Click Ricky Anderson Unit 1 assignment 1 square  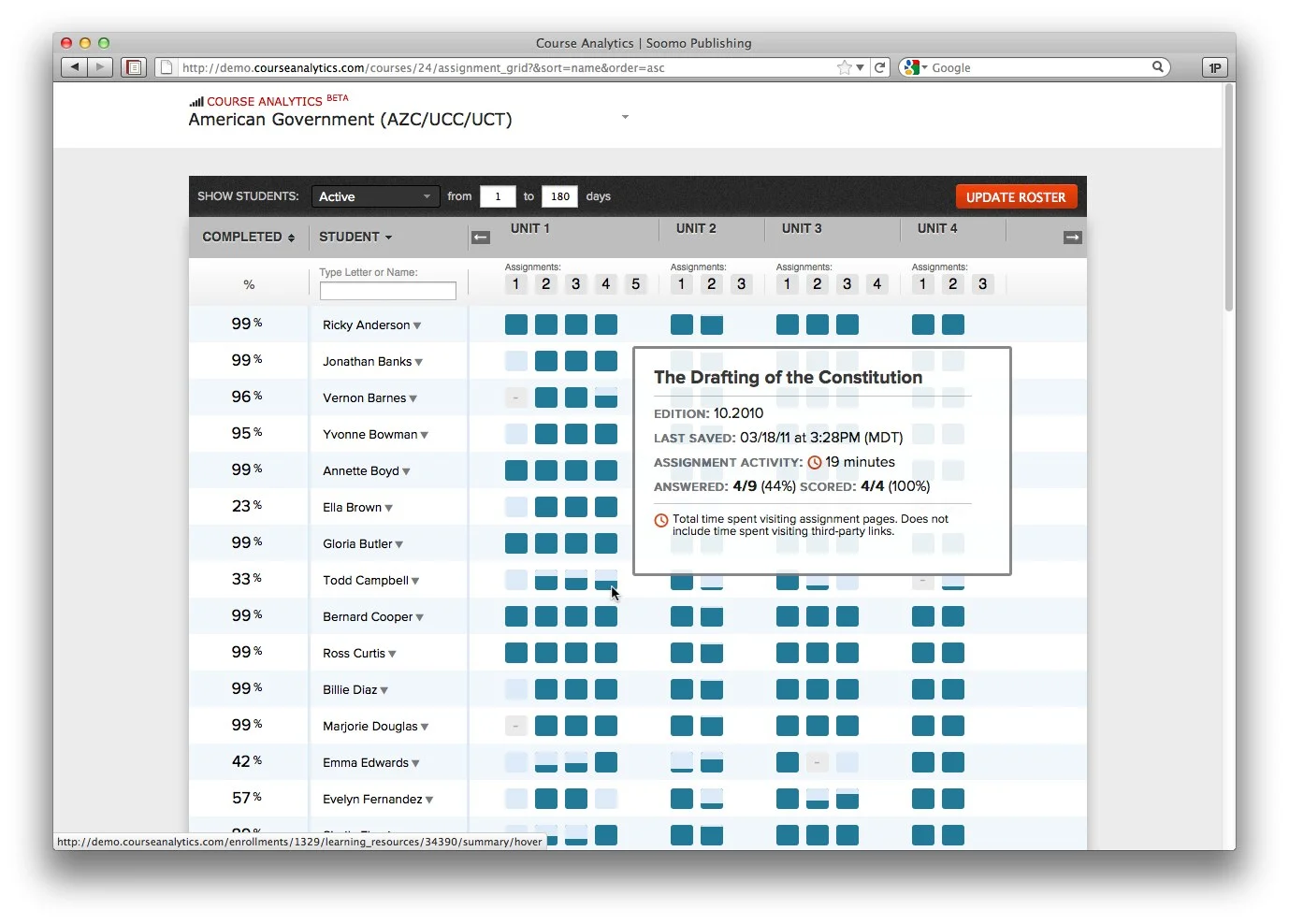click(516, 325)
